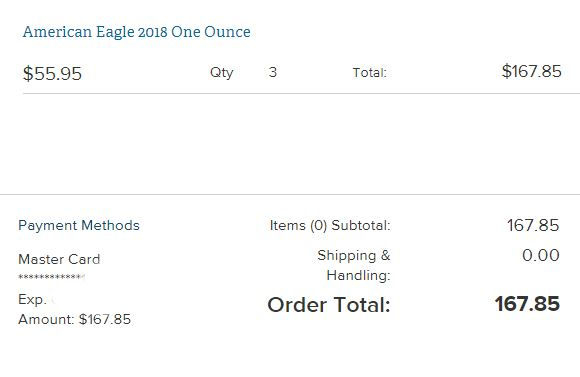Image resolution: width=580 pixels, height=377 pixels.
Task: Click the Exp. expiration label
Action: coord(32,299)
